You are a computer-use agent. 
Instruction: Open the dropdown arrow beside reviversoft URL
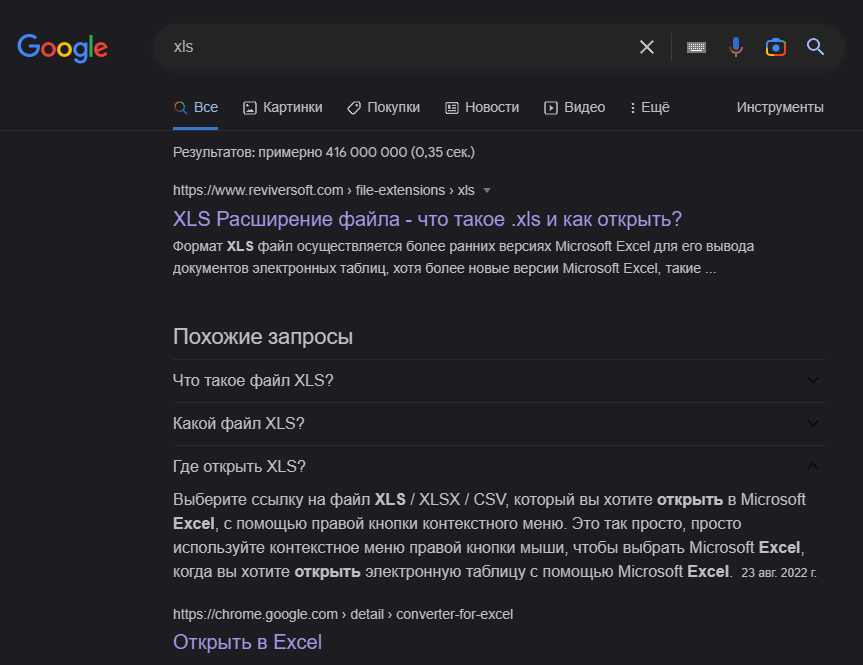(487, 190)
